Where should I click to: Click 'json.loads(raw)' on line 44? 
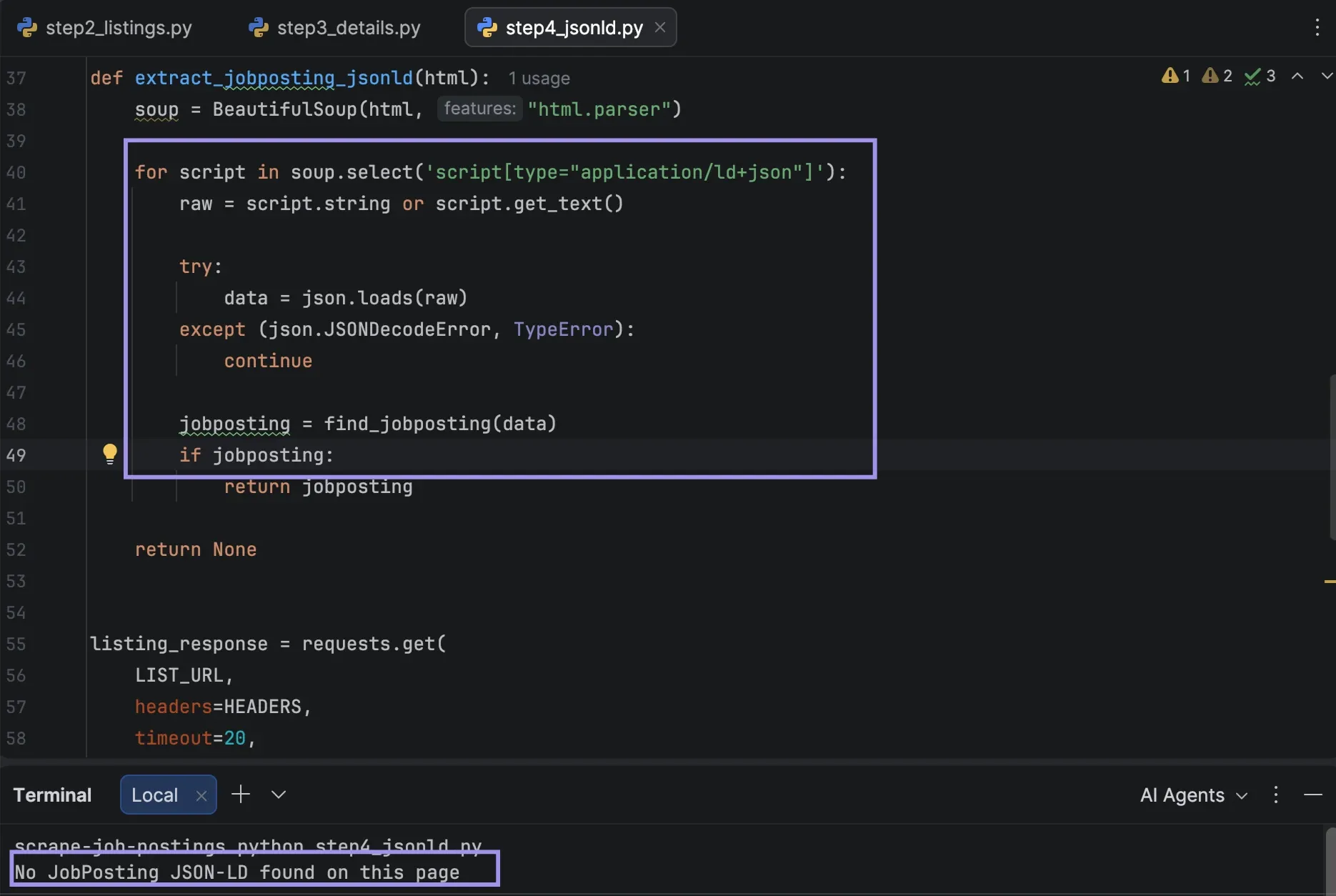[x=384, y=298]
